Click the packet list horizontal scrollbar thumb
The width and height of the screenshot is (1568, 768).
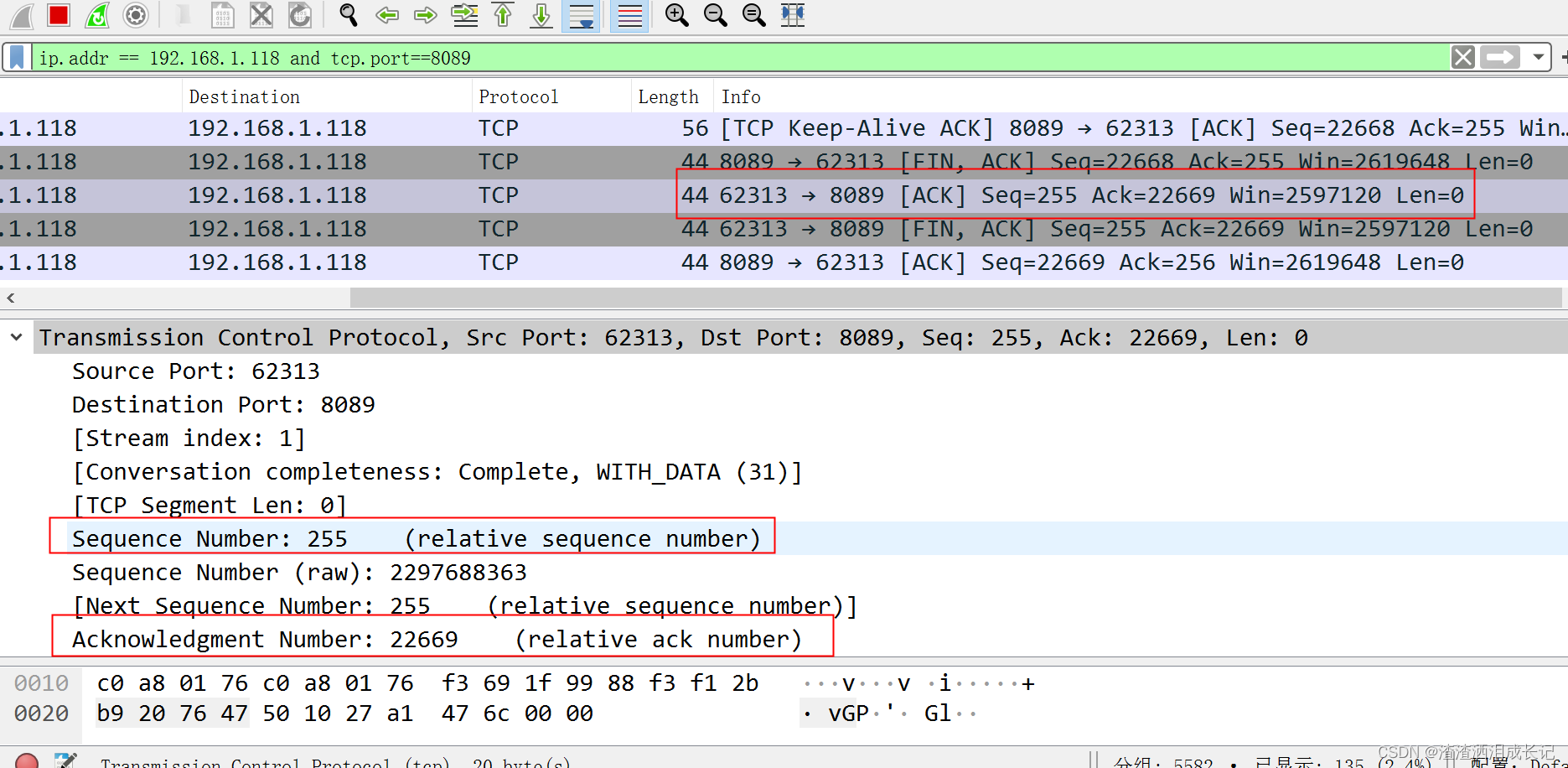pyautogui.click(x=955, y=298)
